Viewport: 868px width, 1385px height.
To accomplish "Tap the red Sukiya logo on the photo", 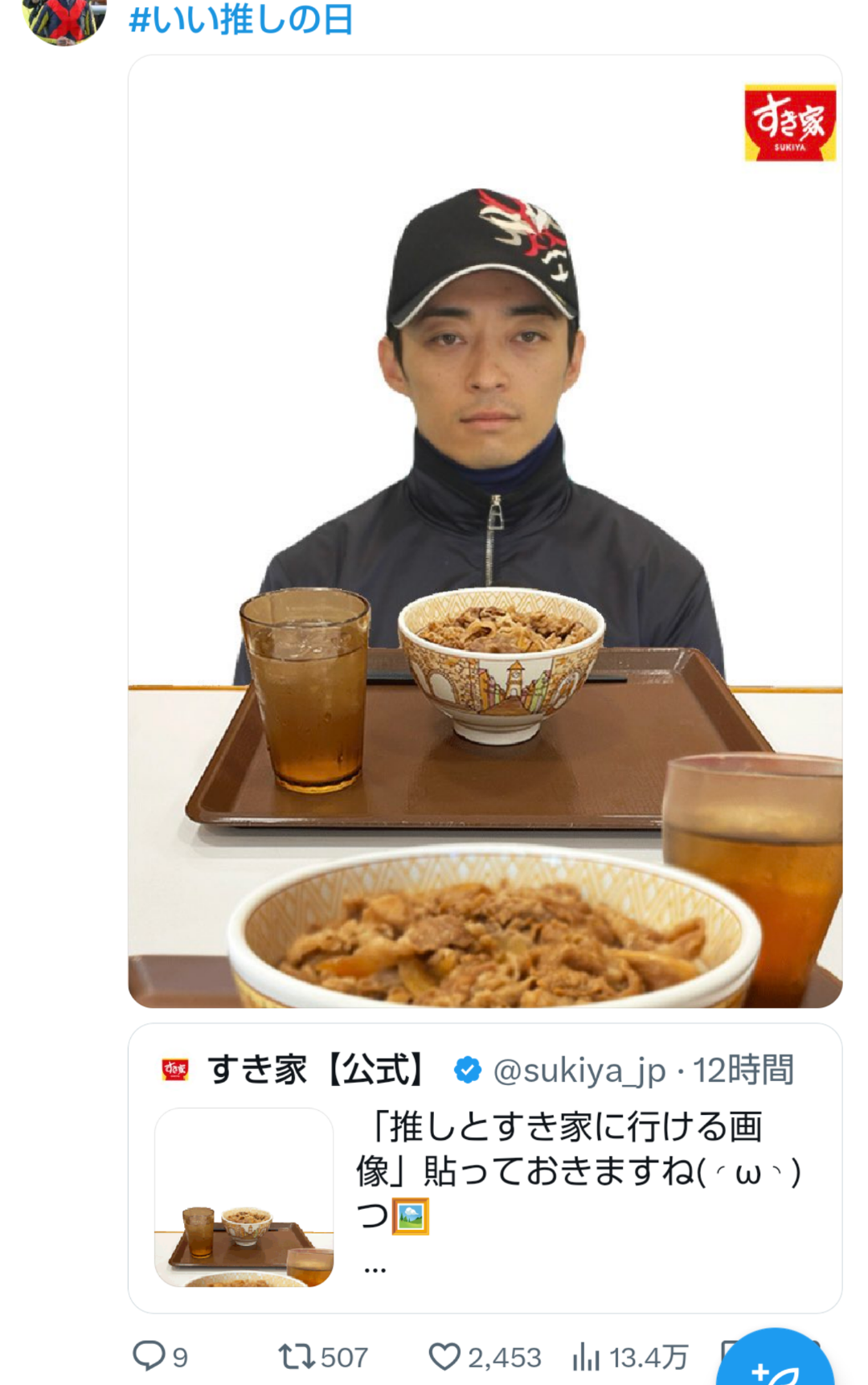I will [790, 123].
